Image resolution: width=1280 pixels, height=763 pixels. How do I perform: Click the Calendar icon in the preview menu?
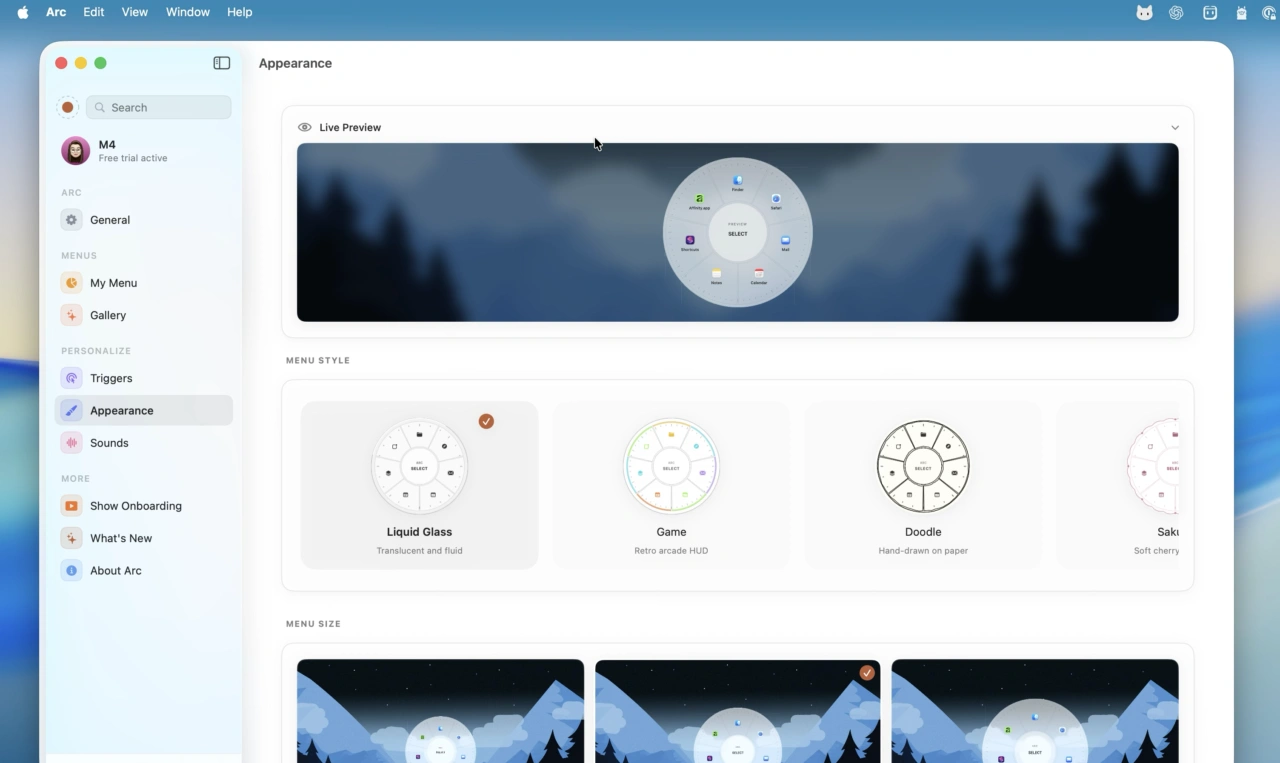click(x=759, y=274)
